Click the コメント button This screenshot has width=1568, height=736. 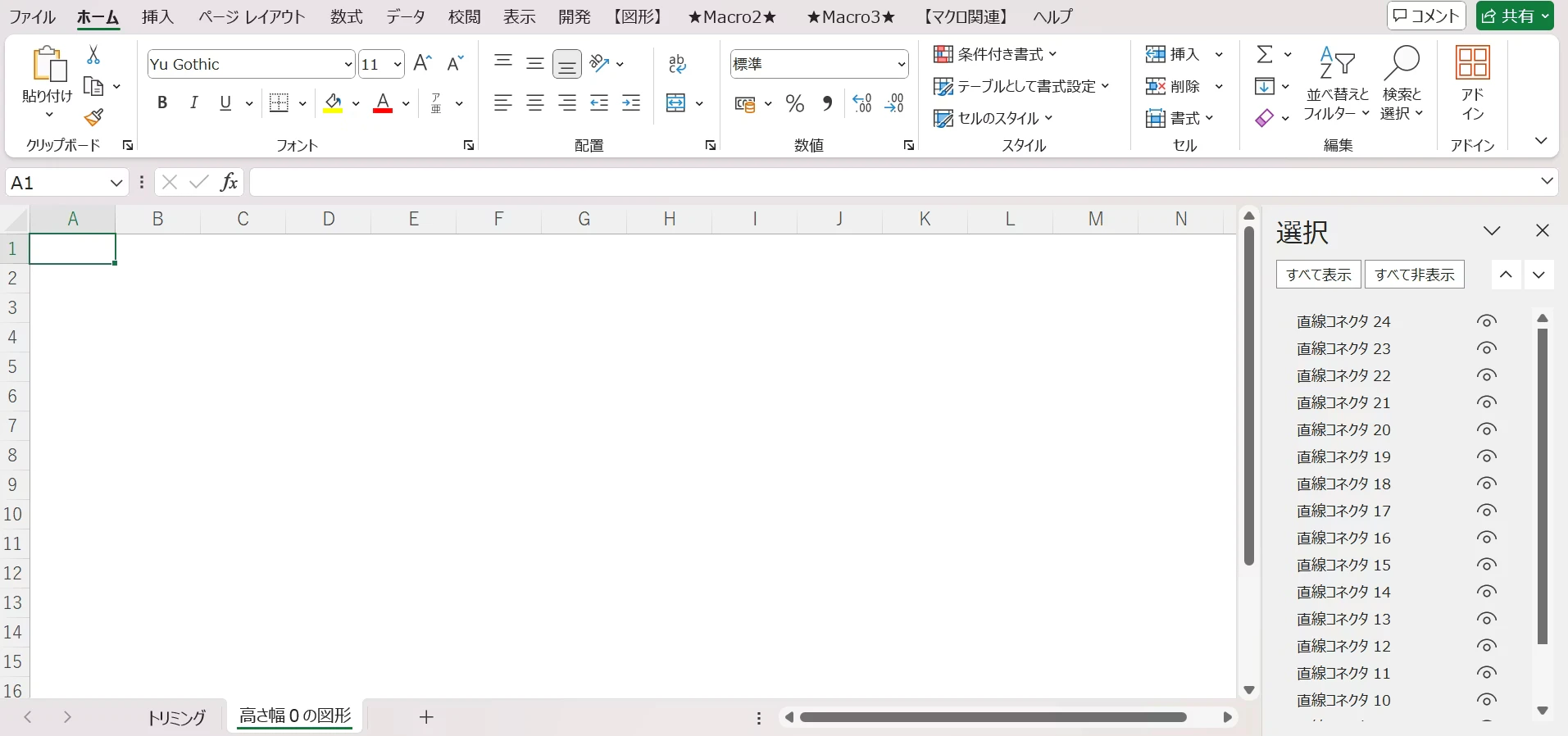(1426, 16)
